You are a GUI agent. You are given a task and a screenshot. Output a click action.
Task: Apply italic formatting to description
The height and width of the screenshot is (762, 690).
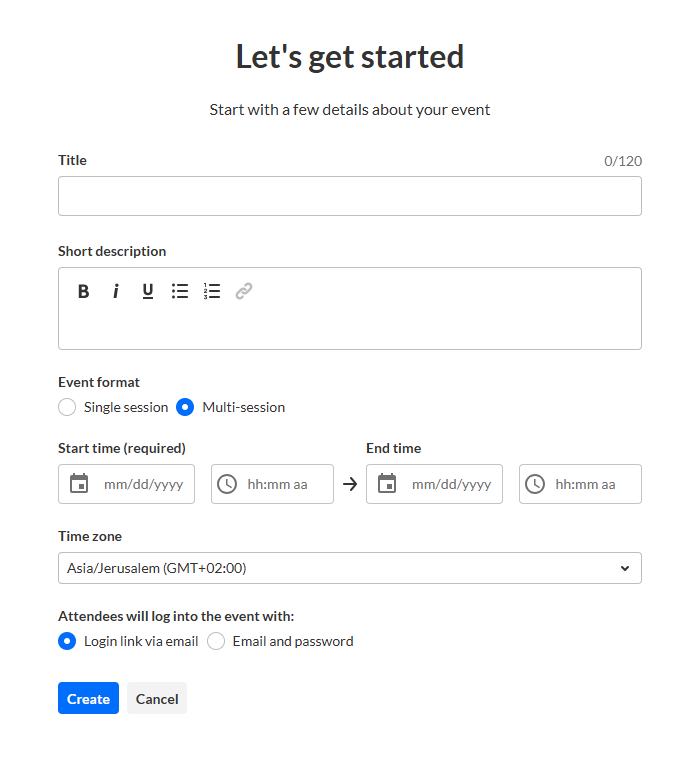116,291
